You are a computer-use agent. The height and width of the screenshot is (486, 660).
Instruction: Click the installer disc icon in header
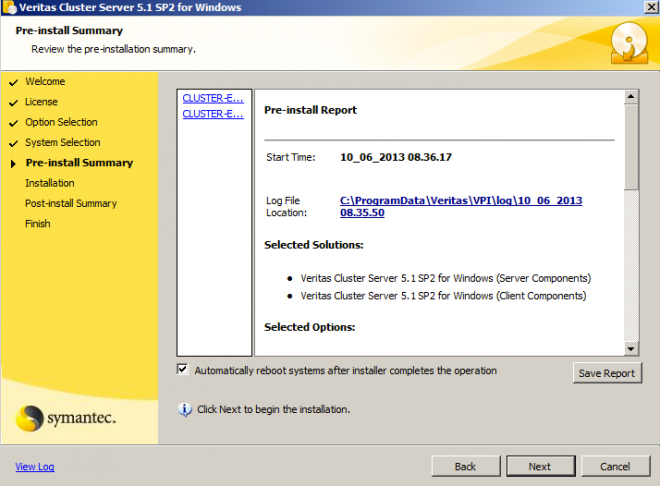click(629, 43)
